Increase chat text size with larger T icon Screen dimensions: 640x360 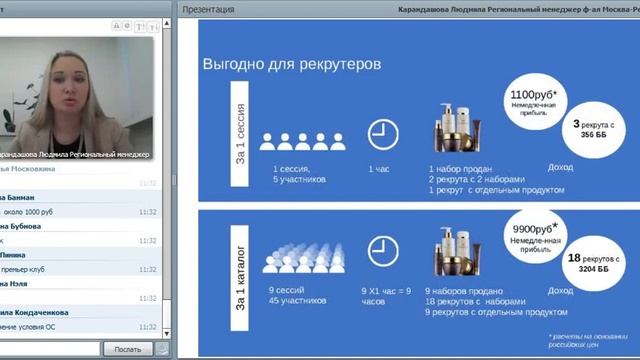pos(140,27)
